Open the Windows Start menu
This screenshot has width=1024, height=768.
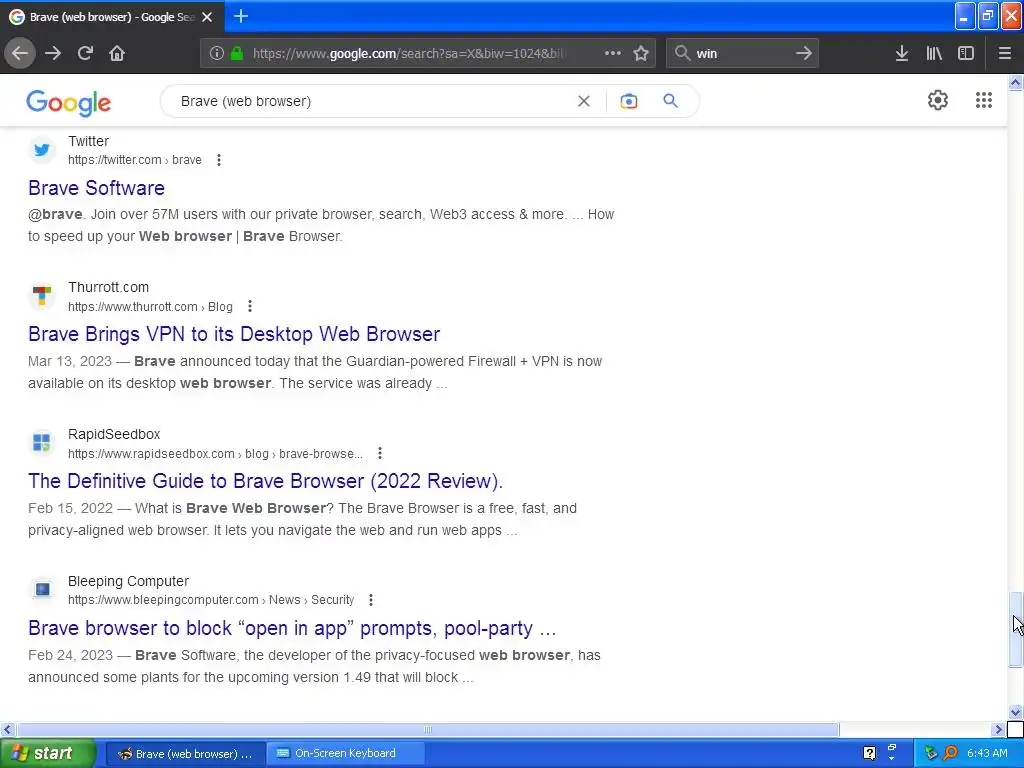tap(47, 754)
